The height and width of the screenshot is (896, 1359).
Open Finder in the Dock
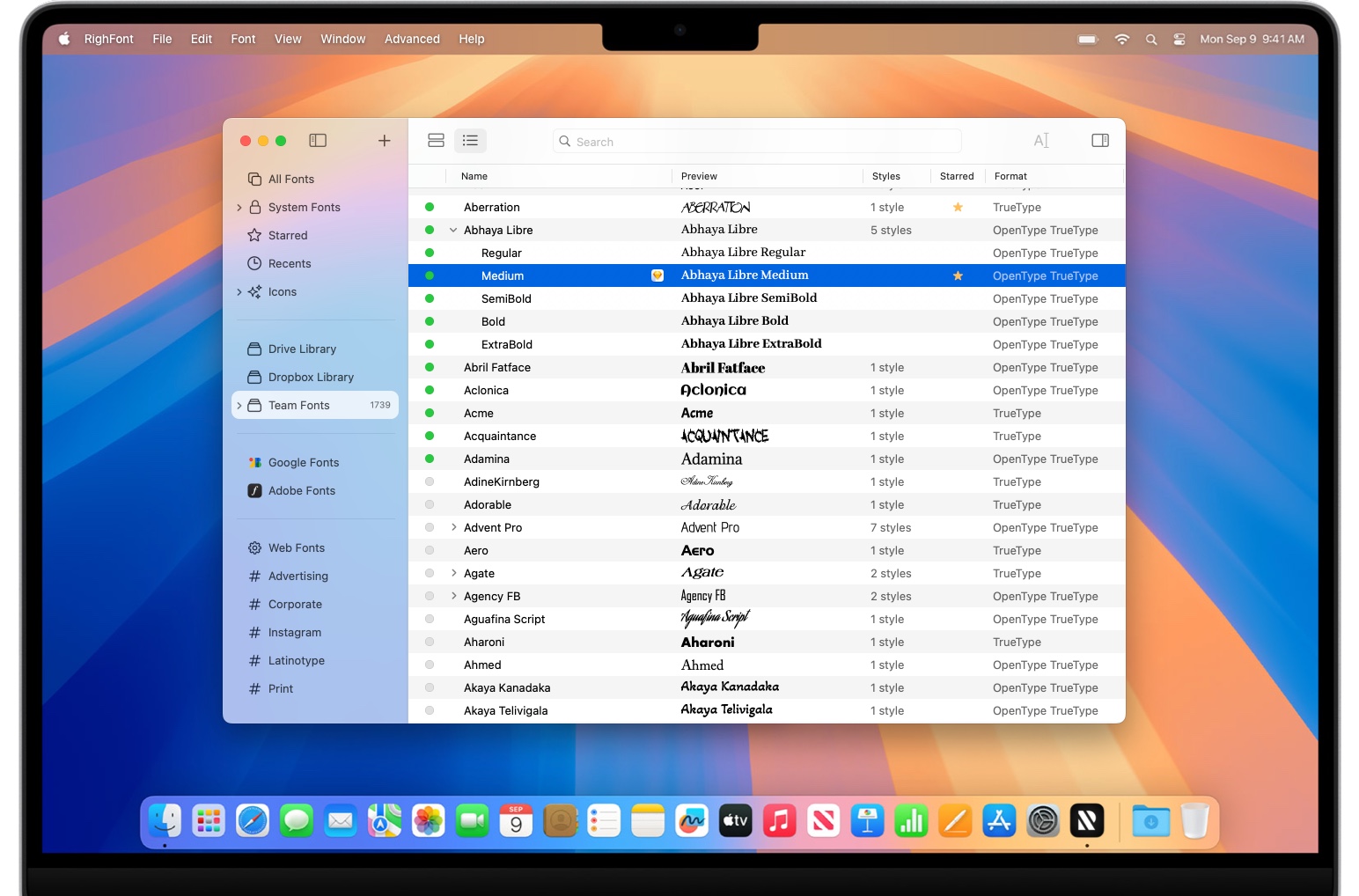click(165, 821)
